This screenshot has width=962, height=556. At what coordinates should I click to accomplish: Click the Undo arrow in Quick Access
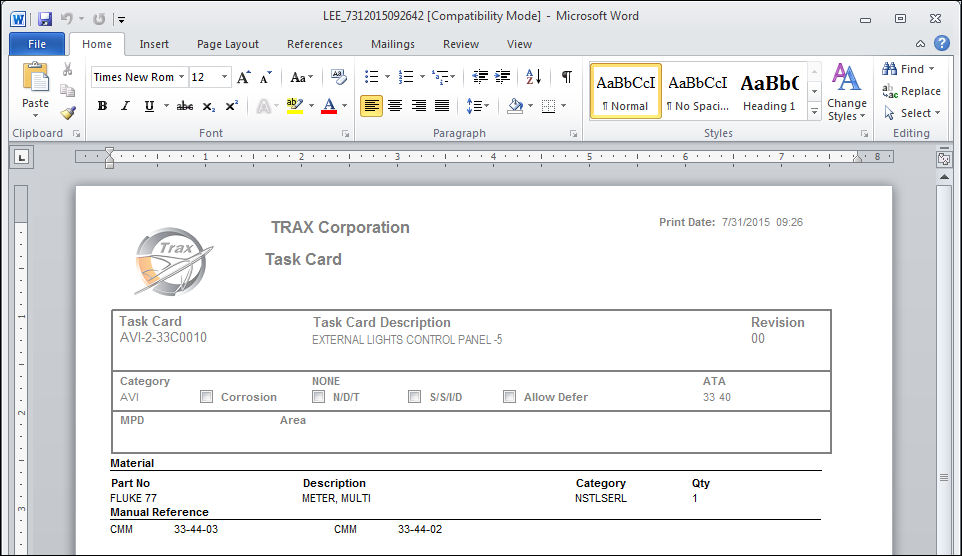(x=66, y=19)
